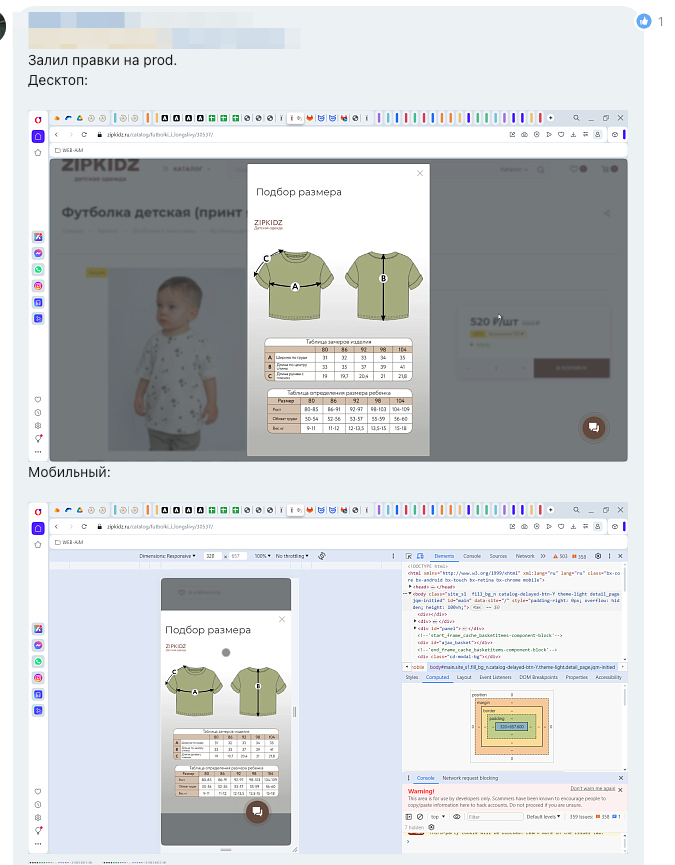
Task: Click the body#main breadcrumb in the Elements panel
Action: coord(522,667)
